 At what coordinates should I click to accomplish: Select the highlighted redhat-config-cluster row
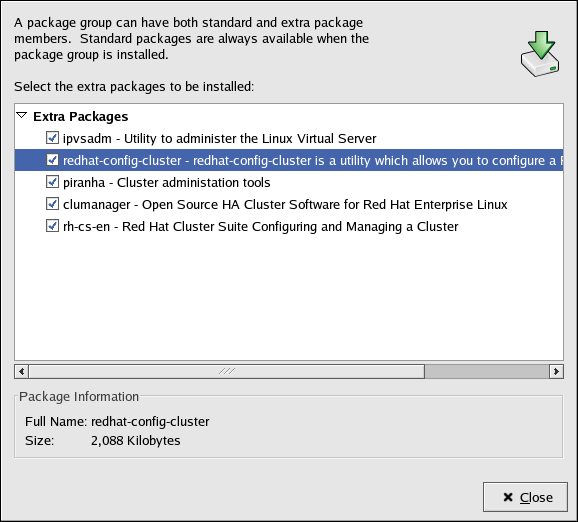289,160
